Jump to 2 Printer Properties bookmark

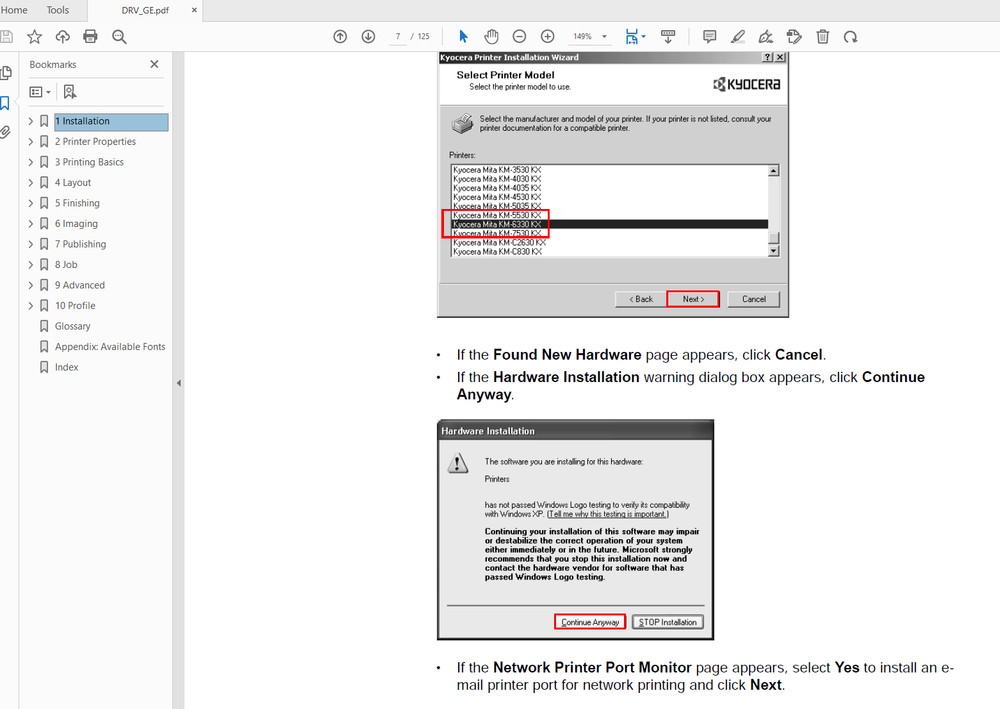[x=95, y=142]
